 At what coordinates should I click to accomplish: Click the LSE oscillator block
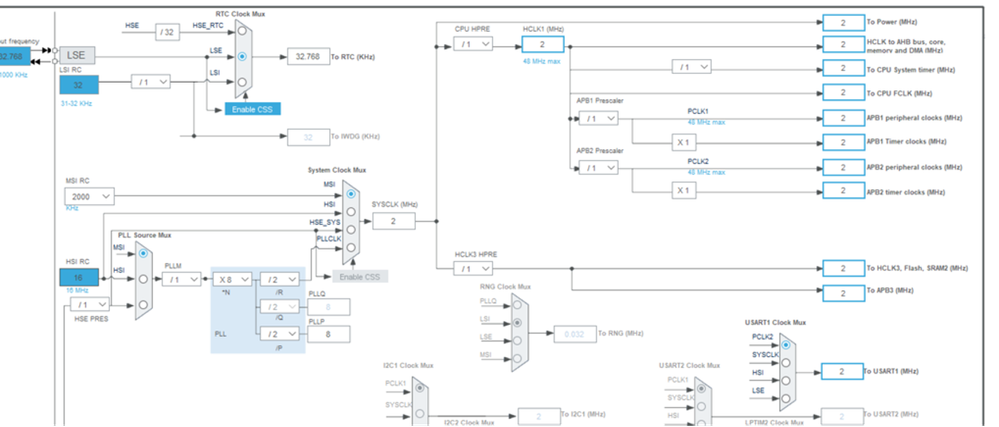pos(77,55)
